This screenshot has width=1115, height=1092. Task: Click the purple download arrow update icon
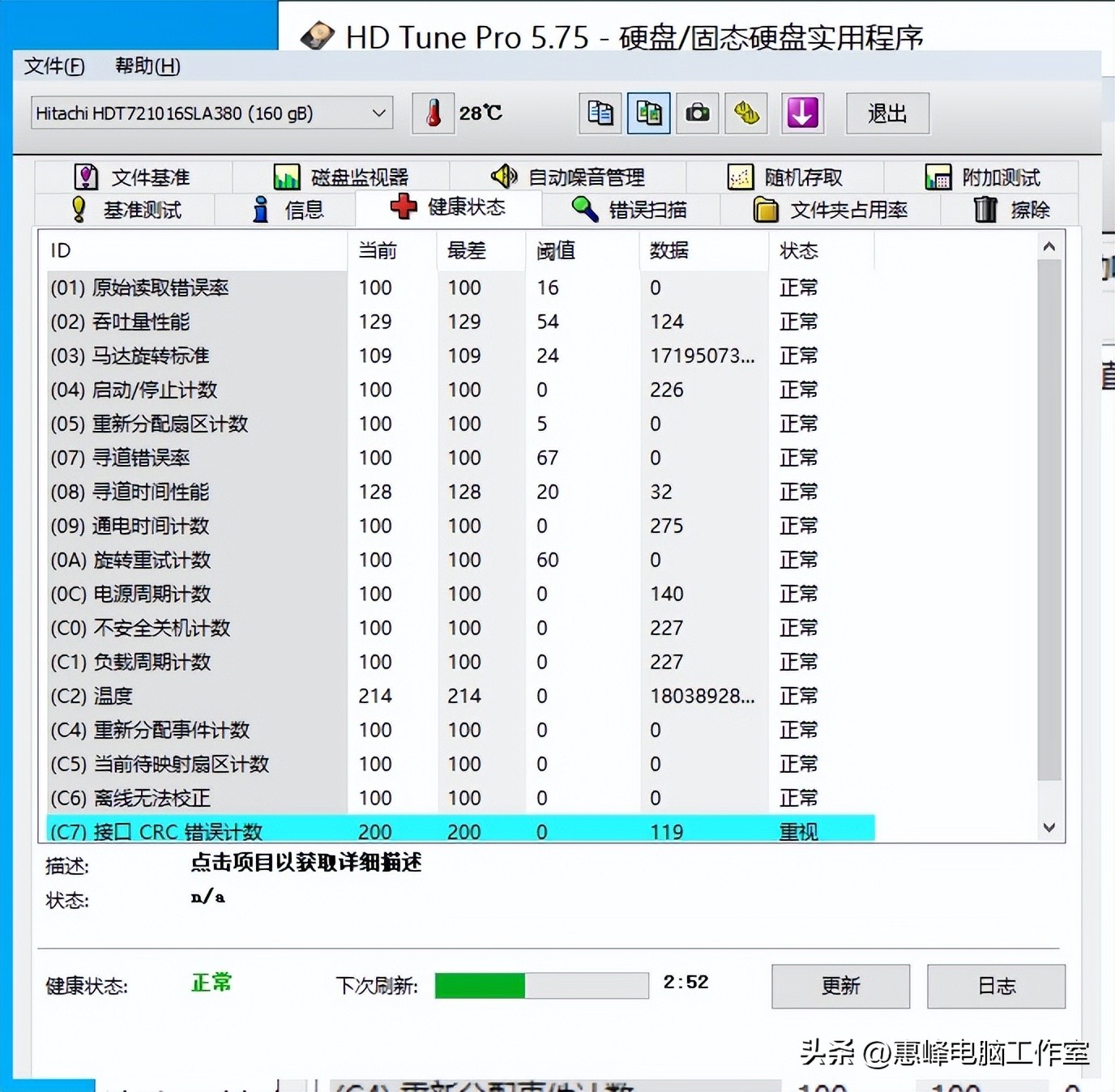[802, 113]
